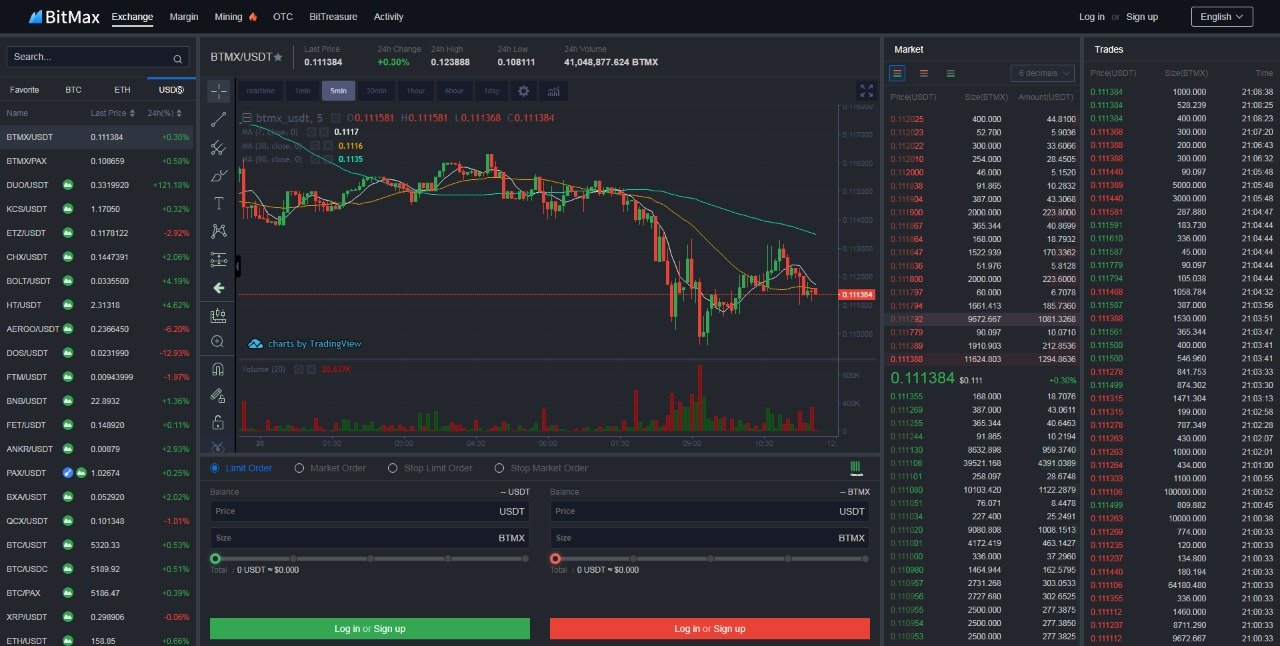Select the text annotation tool
1280x646 pixels.
[219, 204]
